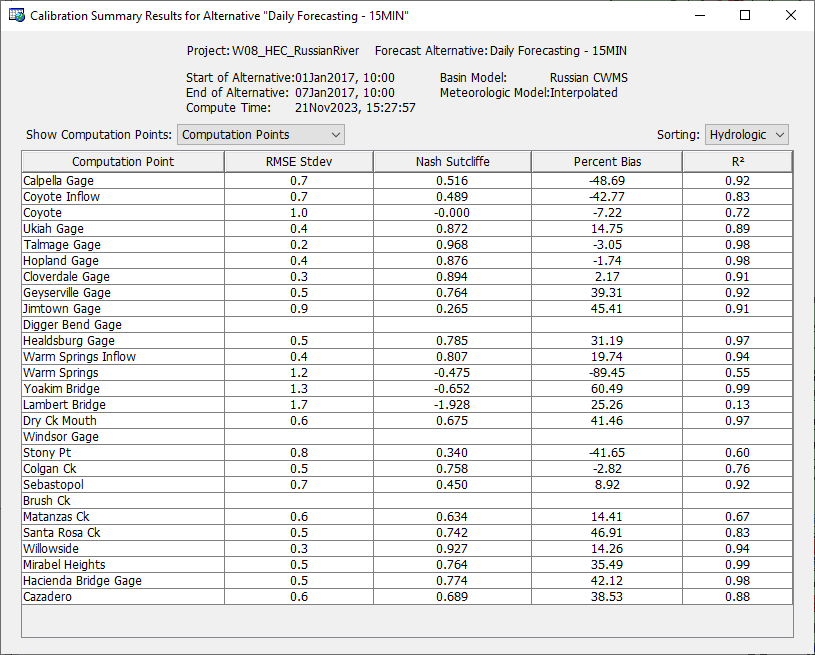Click Percent Bias value -42.77
Screen dimensions: 815x655
click(607, 197)
